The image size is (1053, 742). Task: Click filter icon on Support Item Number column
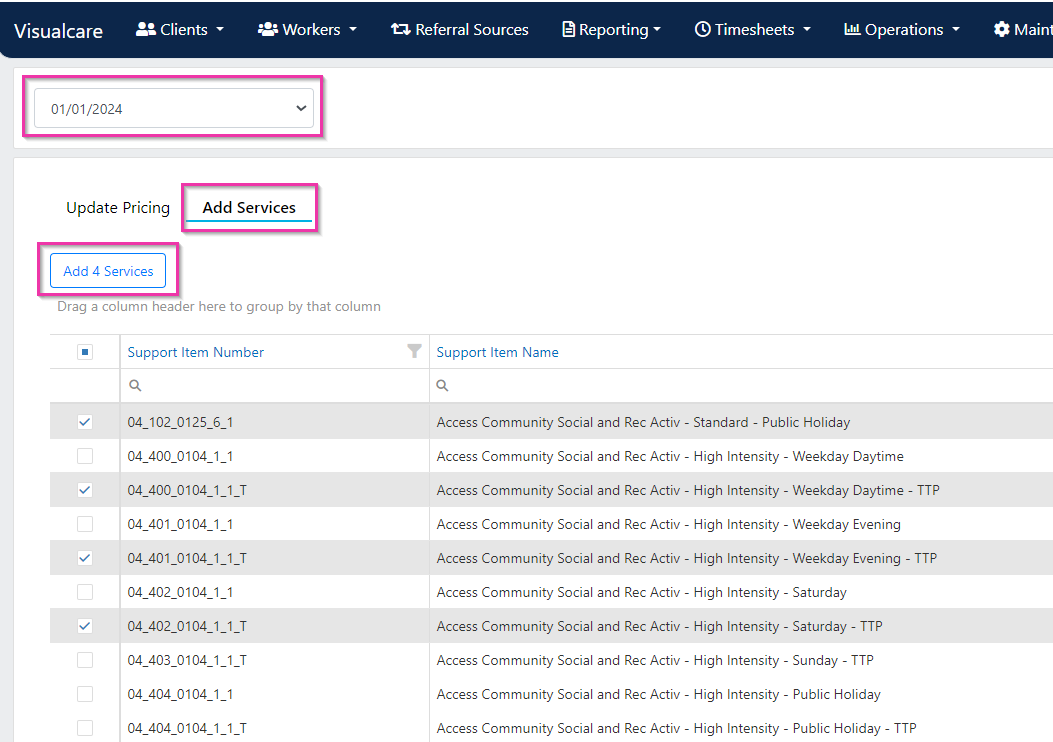tap(414, 351)
